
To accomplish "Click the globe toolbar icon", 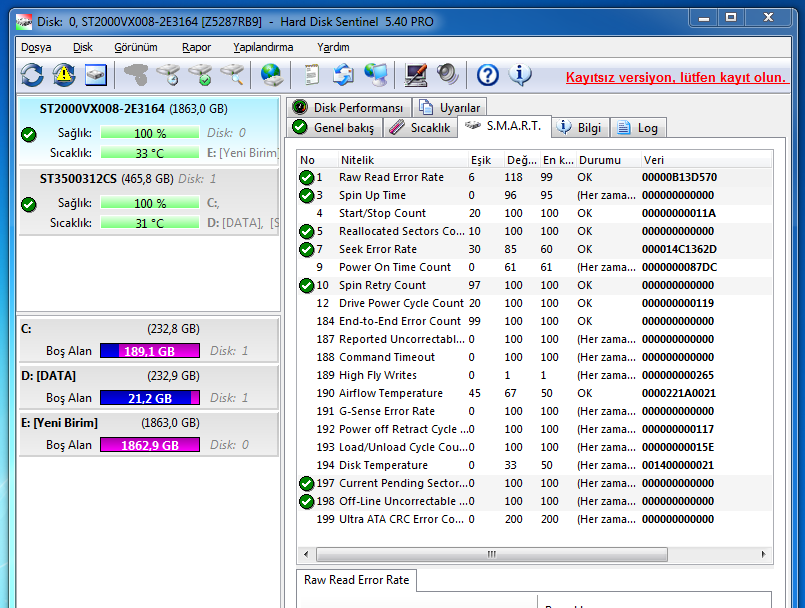I will pyautogui.click(x=271, y=75).
